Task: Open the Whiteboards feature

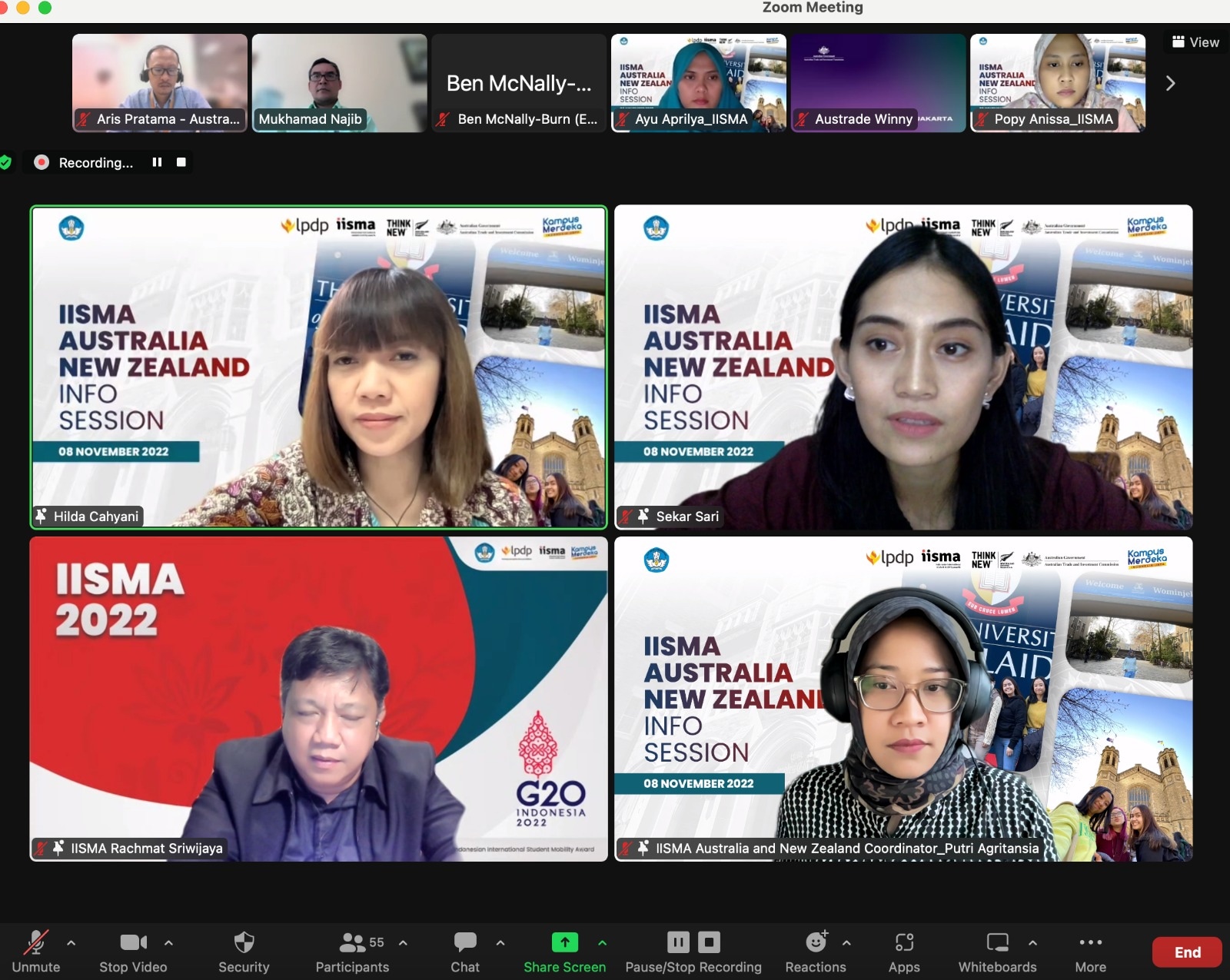Action: pyautogui.click(x=997, y=952)
